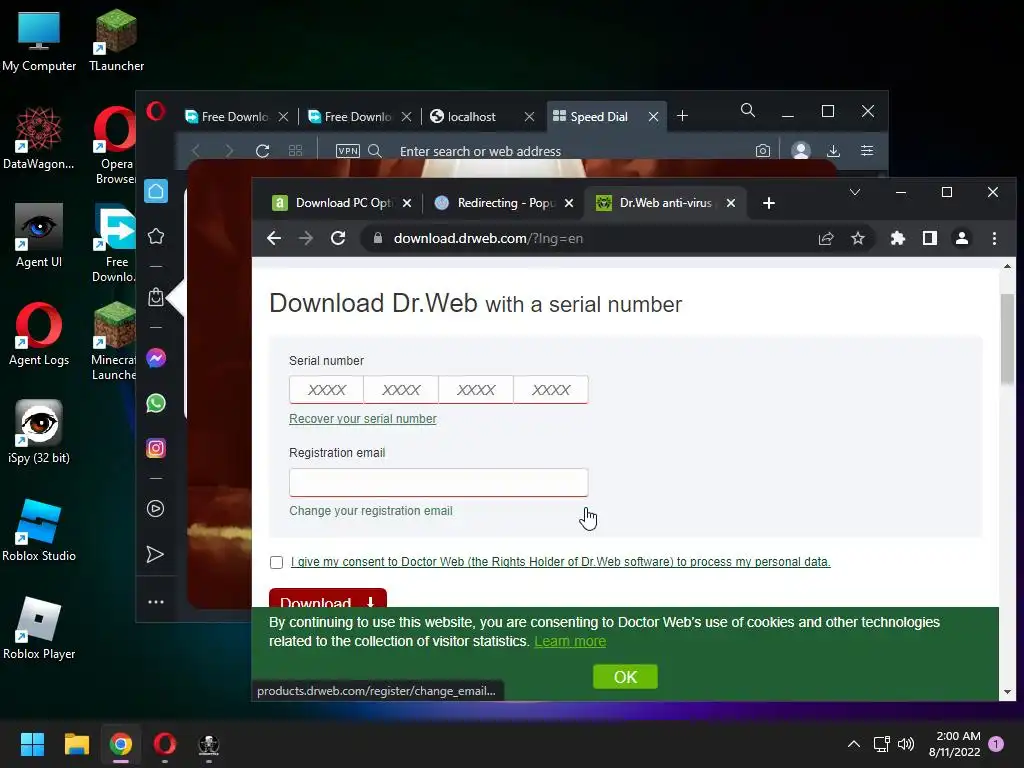
Task: Reload the Dr.Web page in Chrome
Action: pyautogui.click(x=338, y=238)
